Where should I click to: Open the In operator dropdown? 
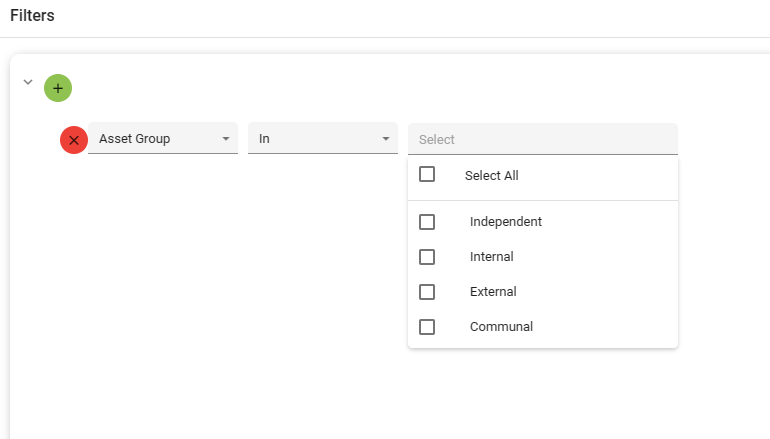(315, 139)
